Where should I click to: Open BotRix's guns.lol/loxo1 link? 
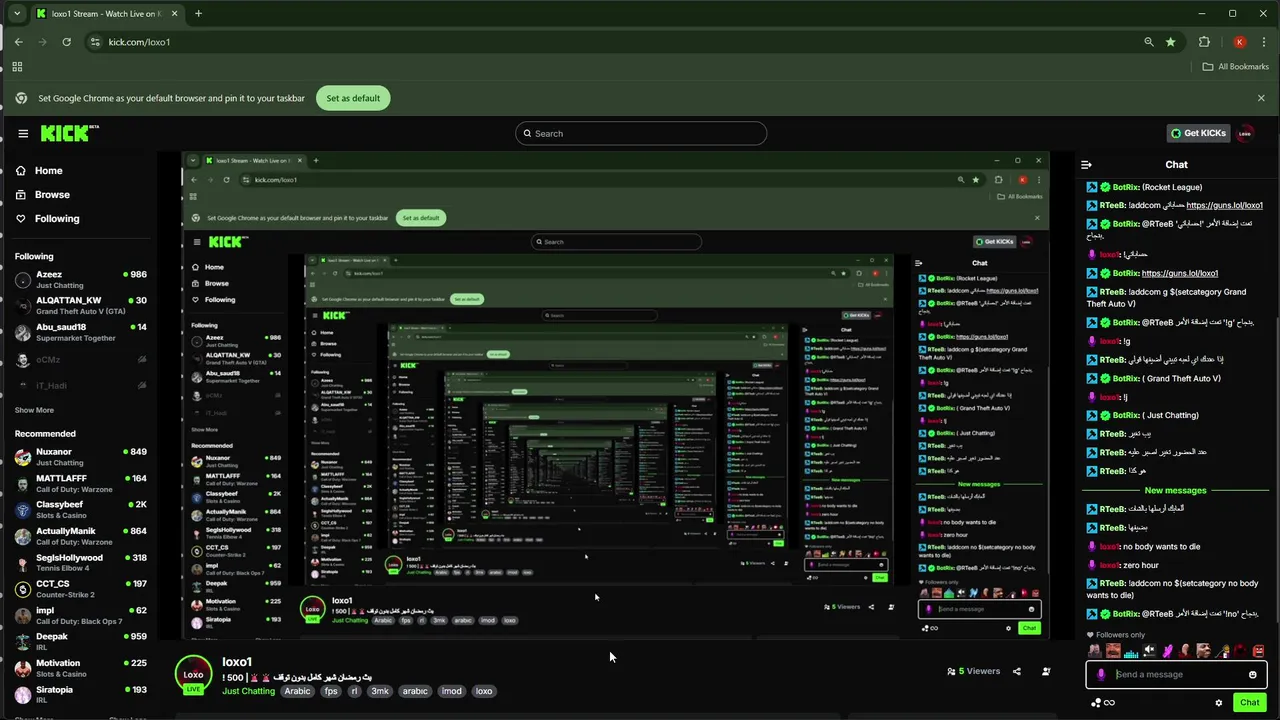1179,273
